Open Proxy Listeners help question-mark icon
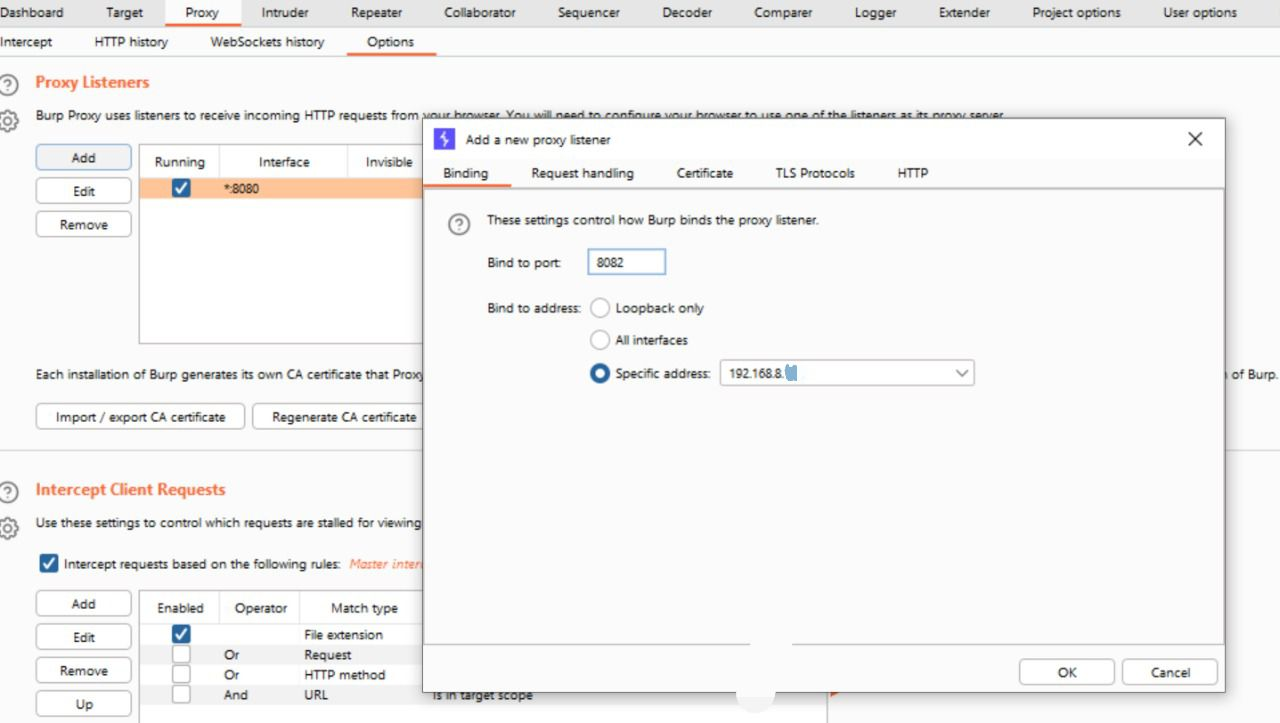This screenshot has width=1280, height=723. (9, 84)
